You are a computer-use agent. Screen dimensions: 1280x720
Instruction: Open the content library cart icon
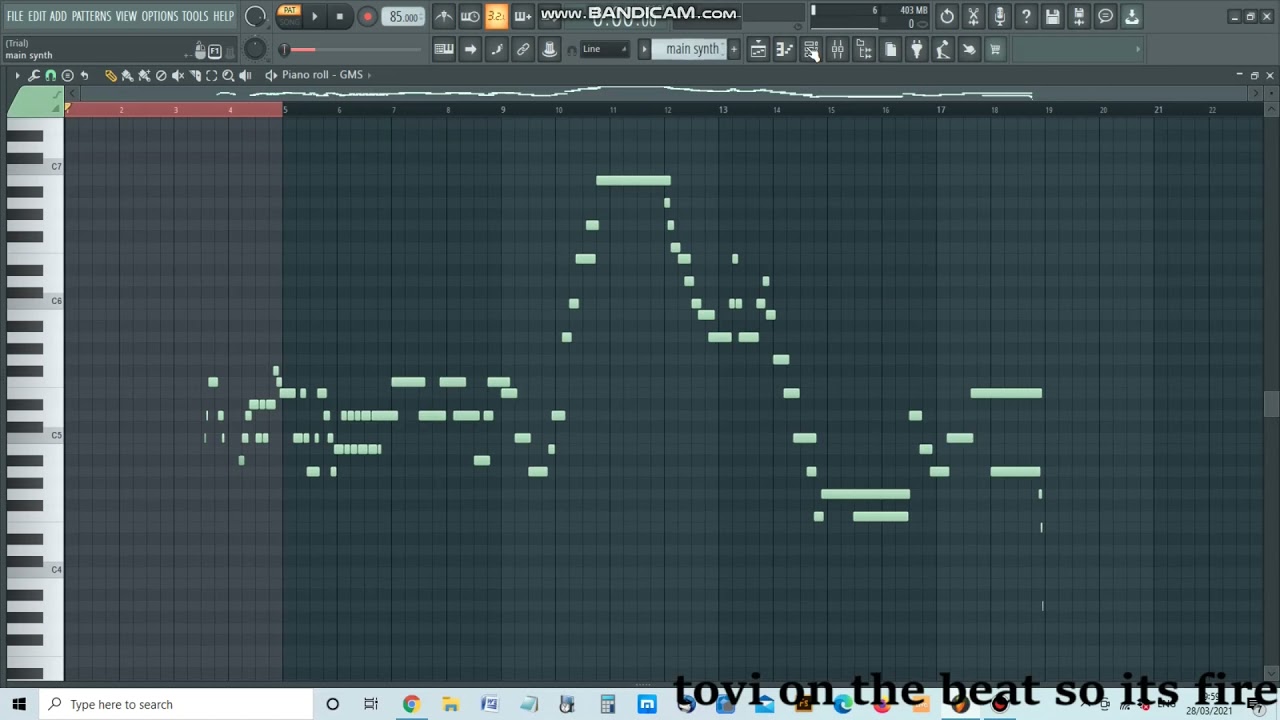[x=995, y=49]
